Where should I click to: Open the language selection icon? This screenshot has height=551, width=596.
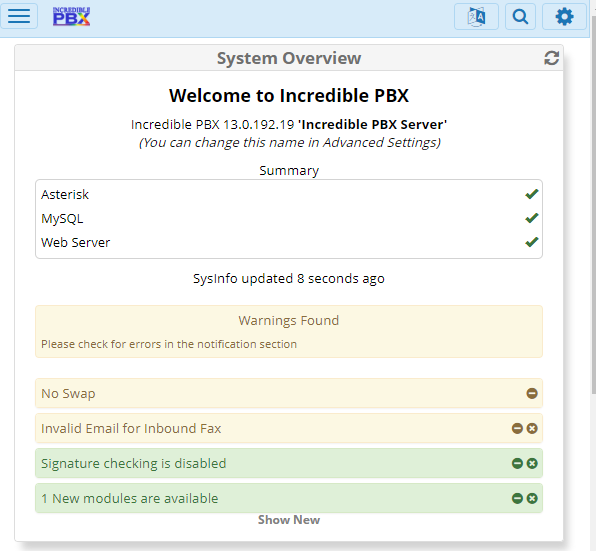pos(476,16)
